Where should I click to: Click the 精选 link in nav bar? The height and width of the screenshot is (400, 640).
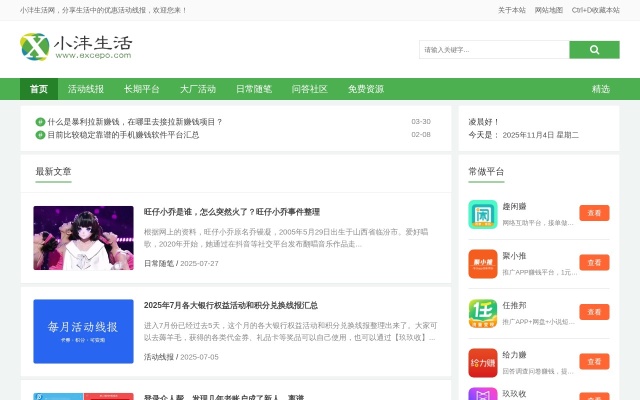click(x=600, y=89)
